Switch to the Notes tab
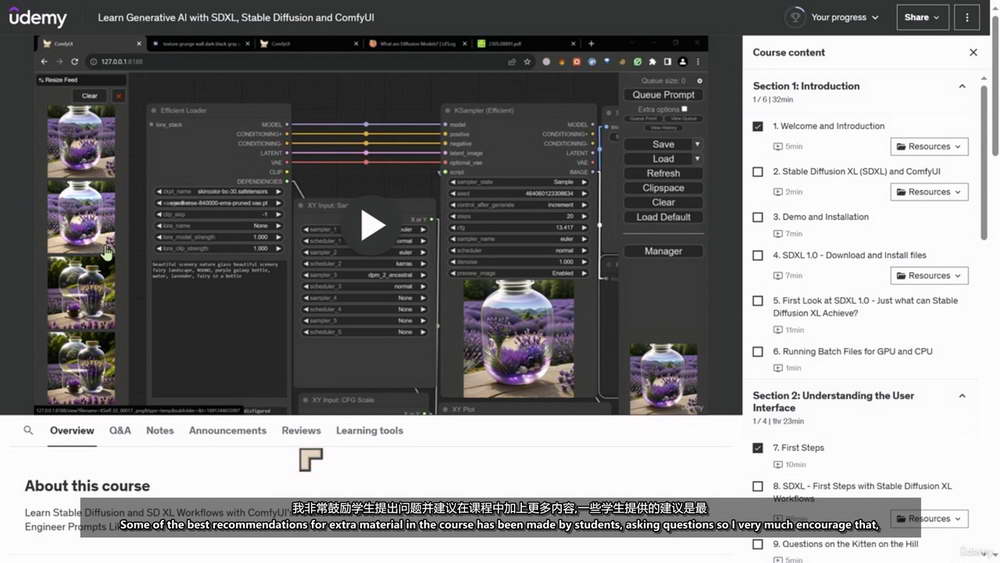This screenshot has height=563, width=1000. (160, 430)
